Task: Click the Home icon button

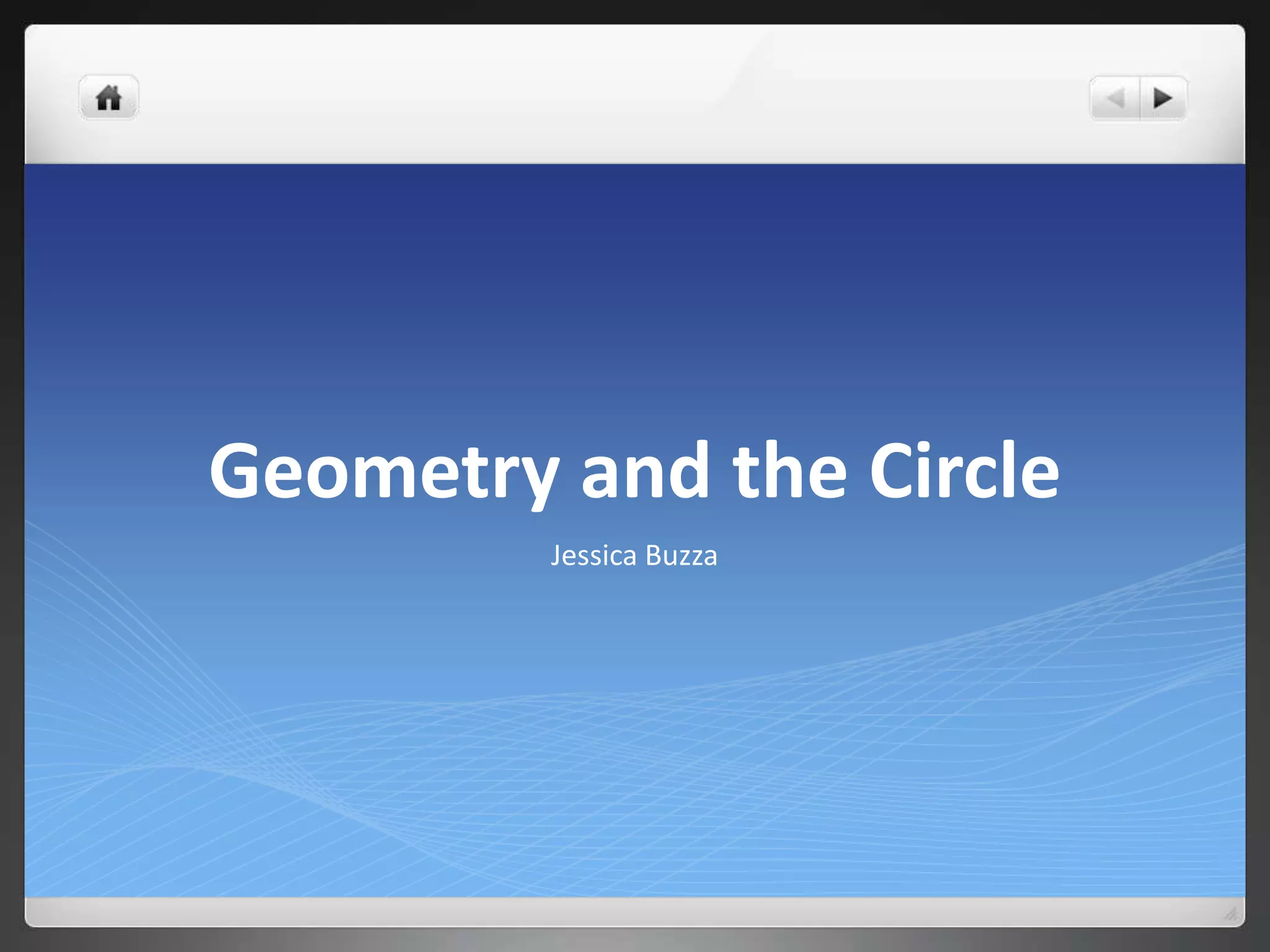Action: 109,98
